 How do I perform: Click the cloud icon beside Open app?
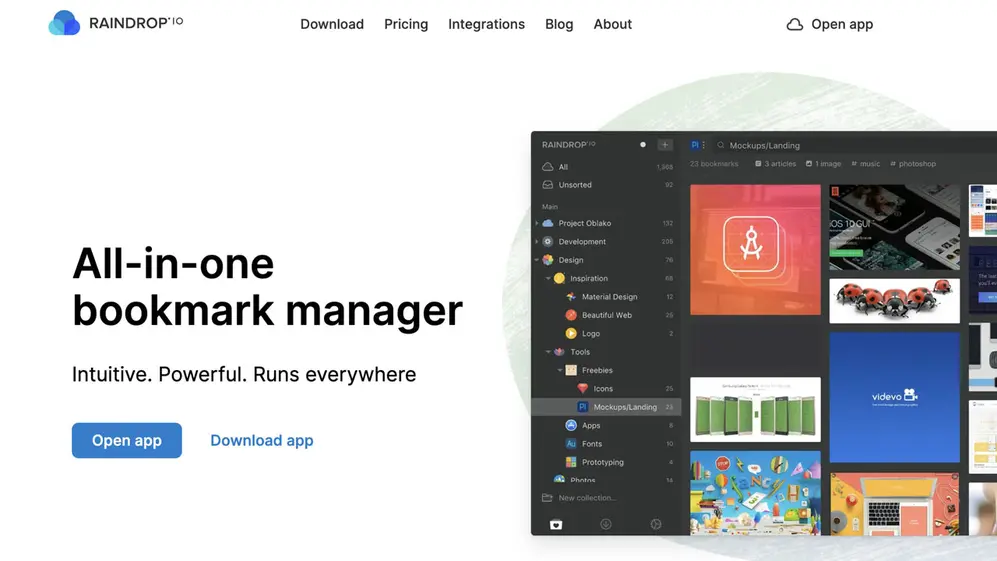click(795, 24)
